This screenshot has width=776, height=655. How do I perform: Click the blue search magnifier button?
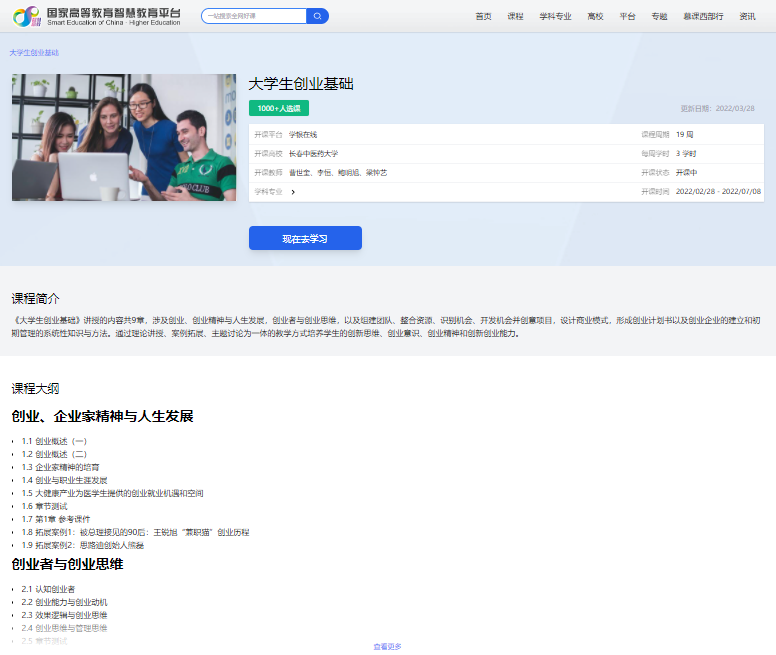(318, 16)
